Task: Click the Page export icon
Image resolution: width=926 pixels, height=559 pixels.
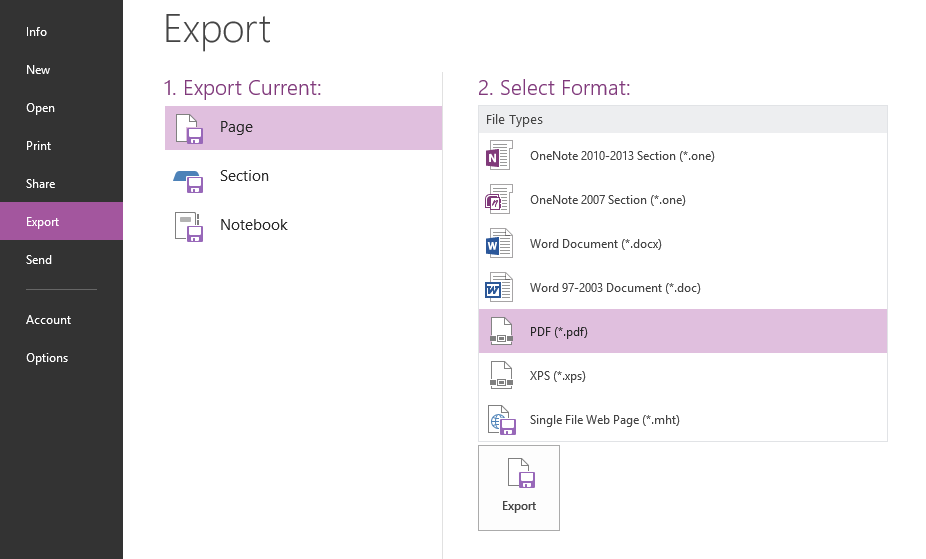Action: pyautogui.click(x=190, y=129)
